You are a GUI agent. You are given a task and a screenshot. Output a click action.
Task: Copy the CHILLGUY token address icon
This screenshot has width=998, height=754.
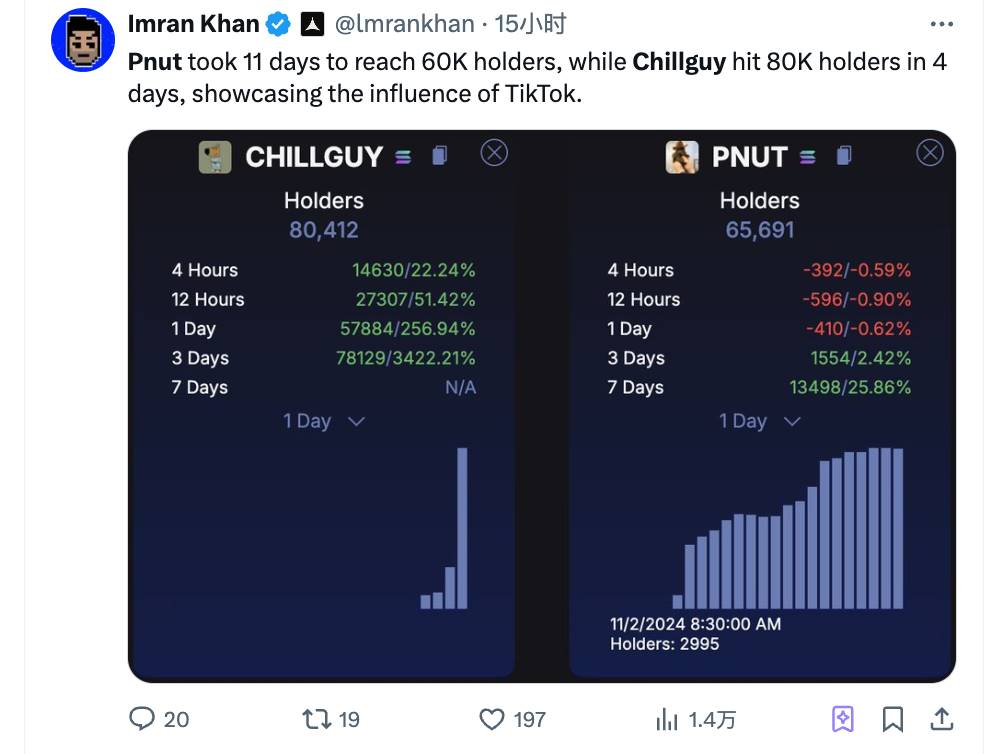[439, 156]
